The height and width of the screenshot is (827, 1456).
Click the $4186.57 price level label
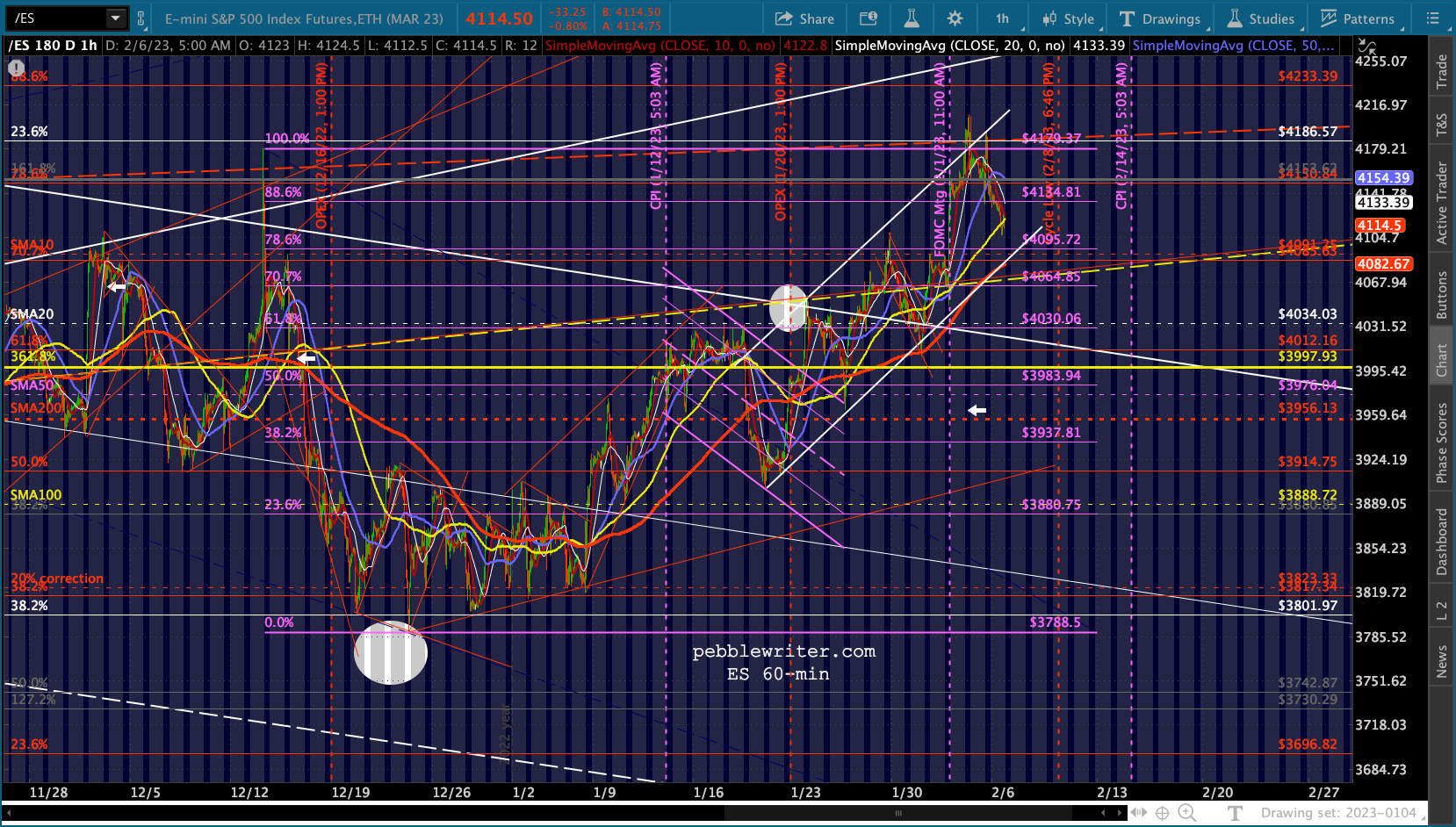pyautogui.click(x=1308, y=132)
